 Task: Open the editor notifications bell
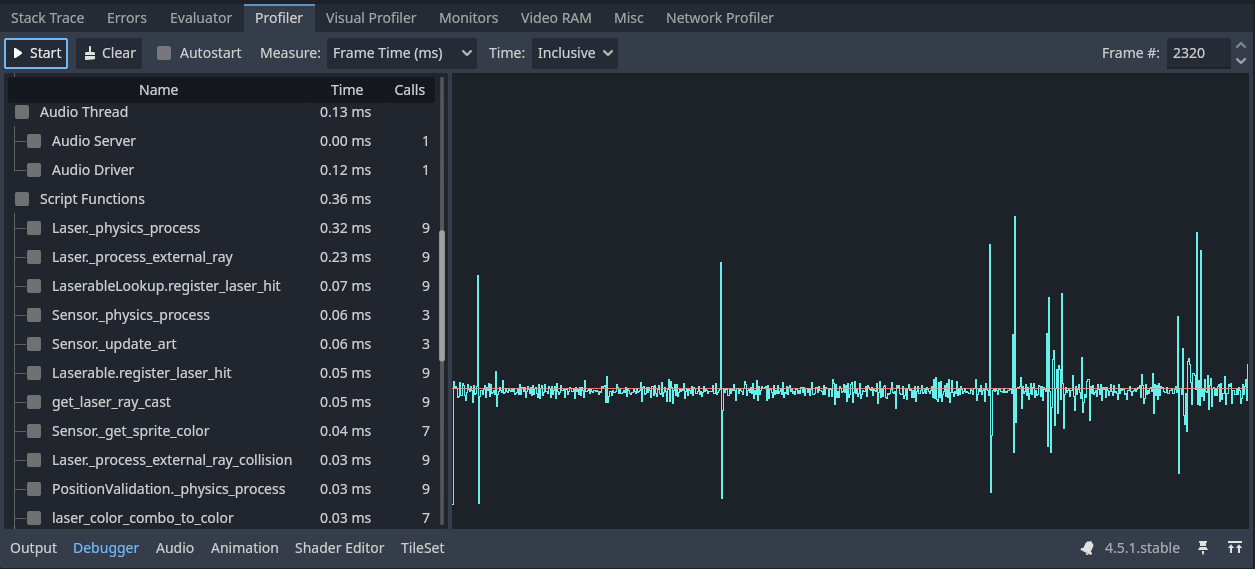[x=1087, y=548]
